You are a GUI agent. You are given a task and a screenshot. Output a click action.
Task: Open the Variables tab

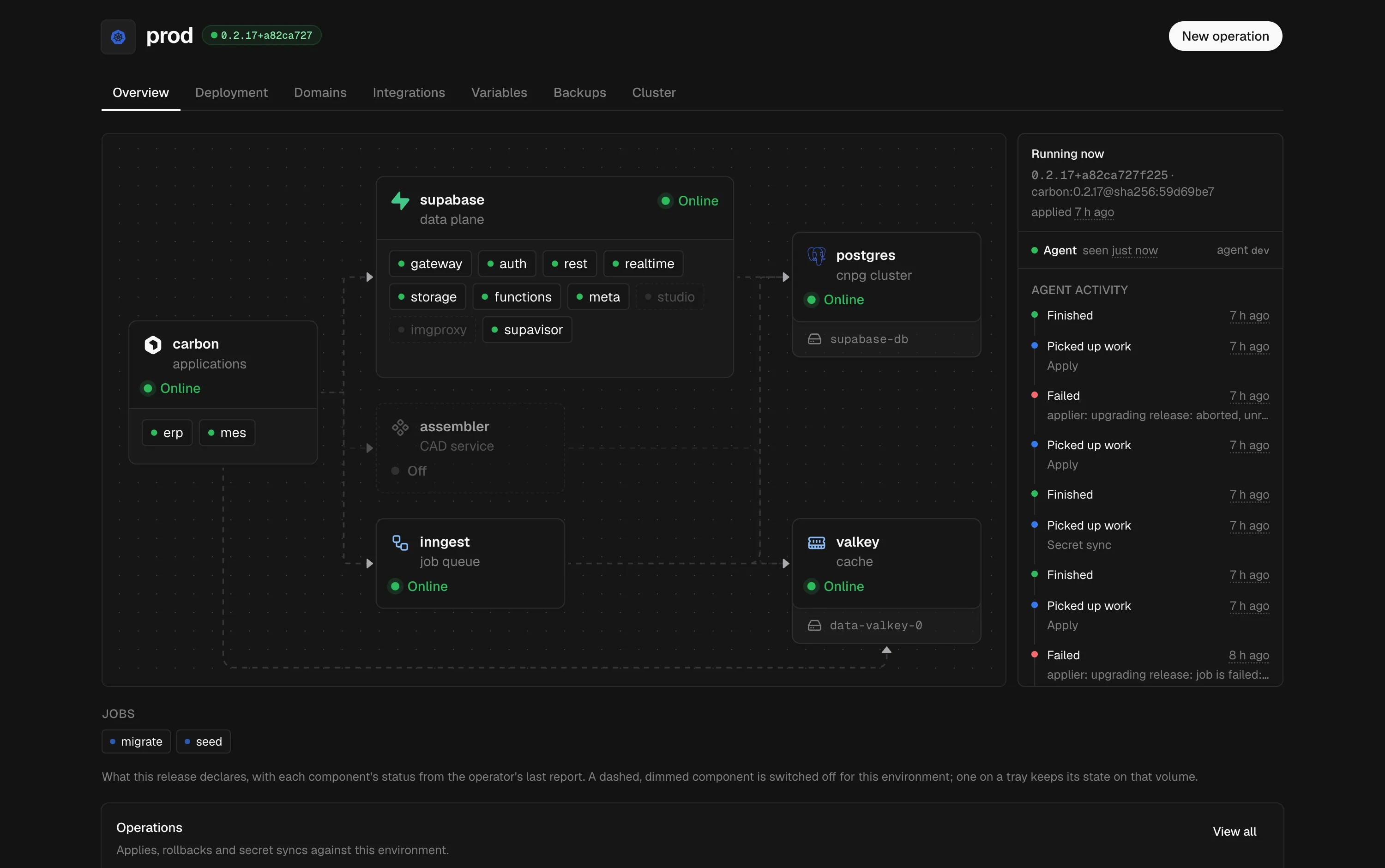pyautogui.click(x=499, y=92)
